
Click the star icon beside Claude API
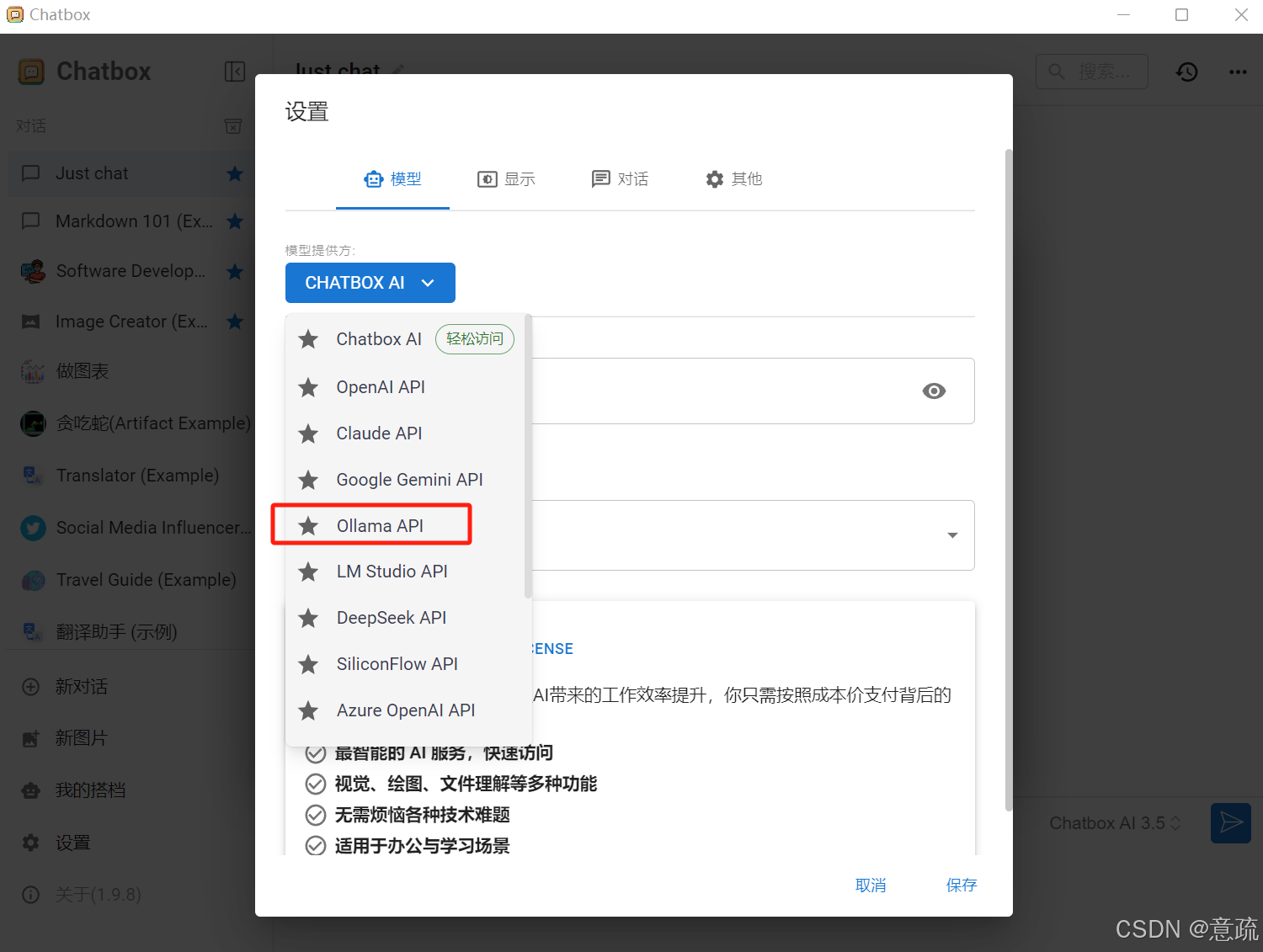point(309,433)
